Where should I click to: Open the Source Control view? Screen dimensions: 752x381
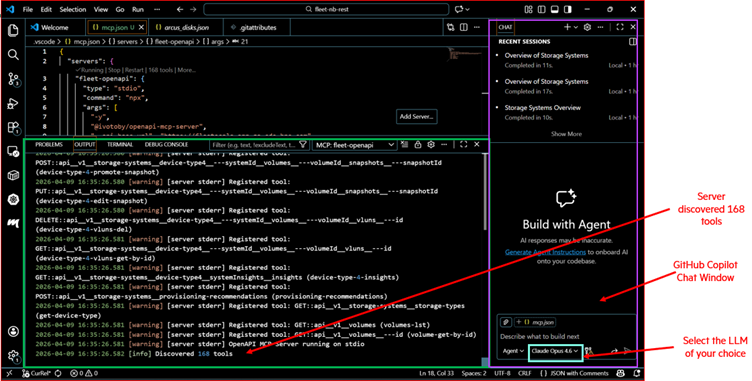13,79
